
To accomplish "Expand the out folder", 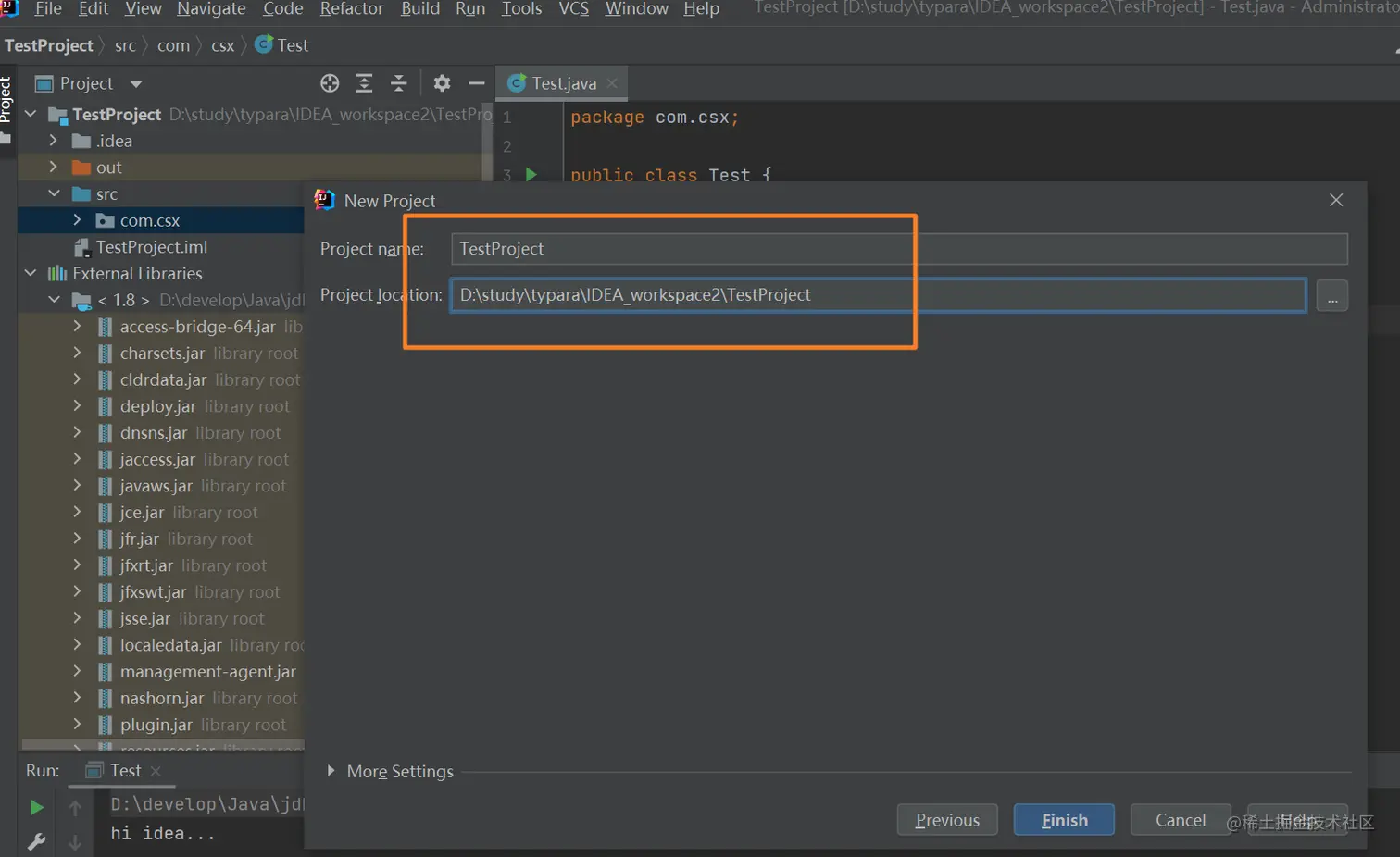I will 54,168.
